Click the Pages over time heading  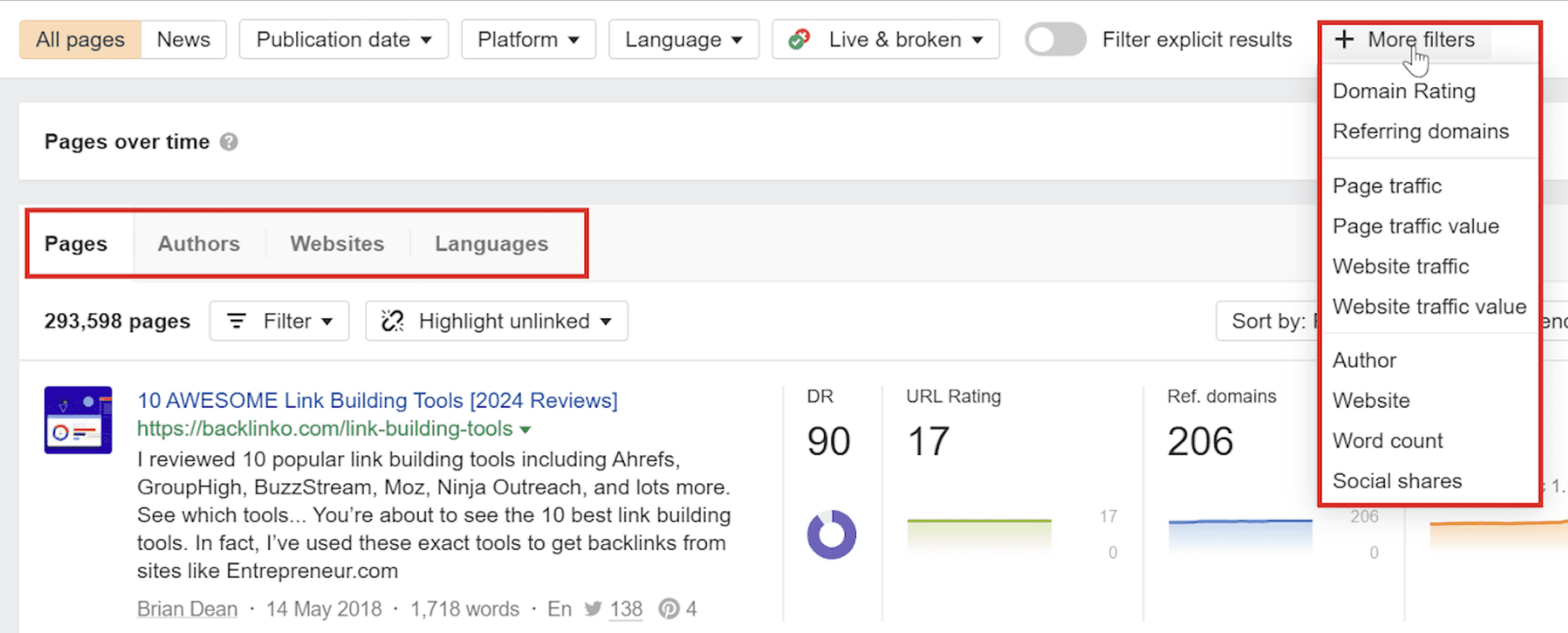127,142
